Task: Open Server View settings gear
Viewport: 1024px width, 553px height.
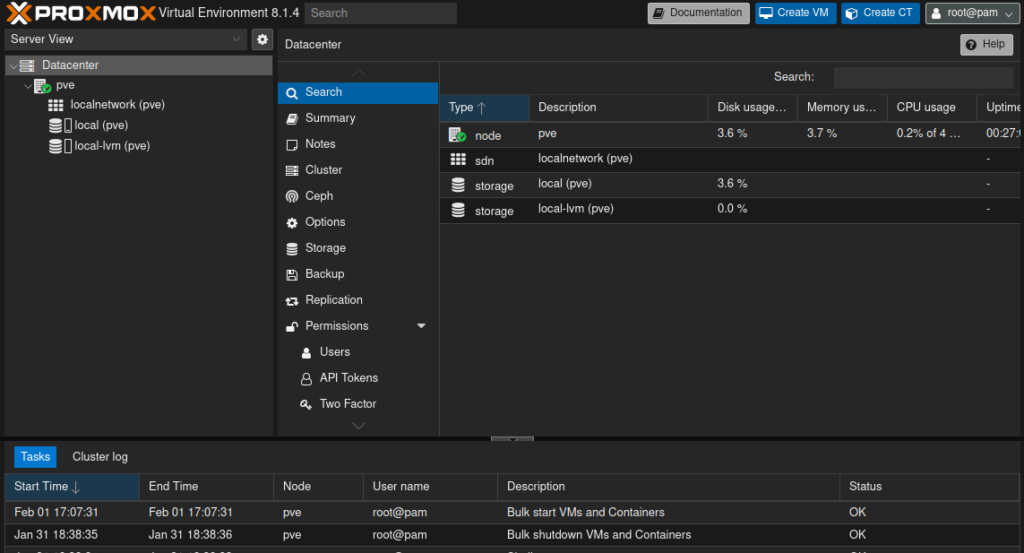Action: tap(262, 39)
